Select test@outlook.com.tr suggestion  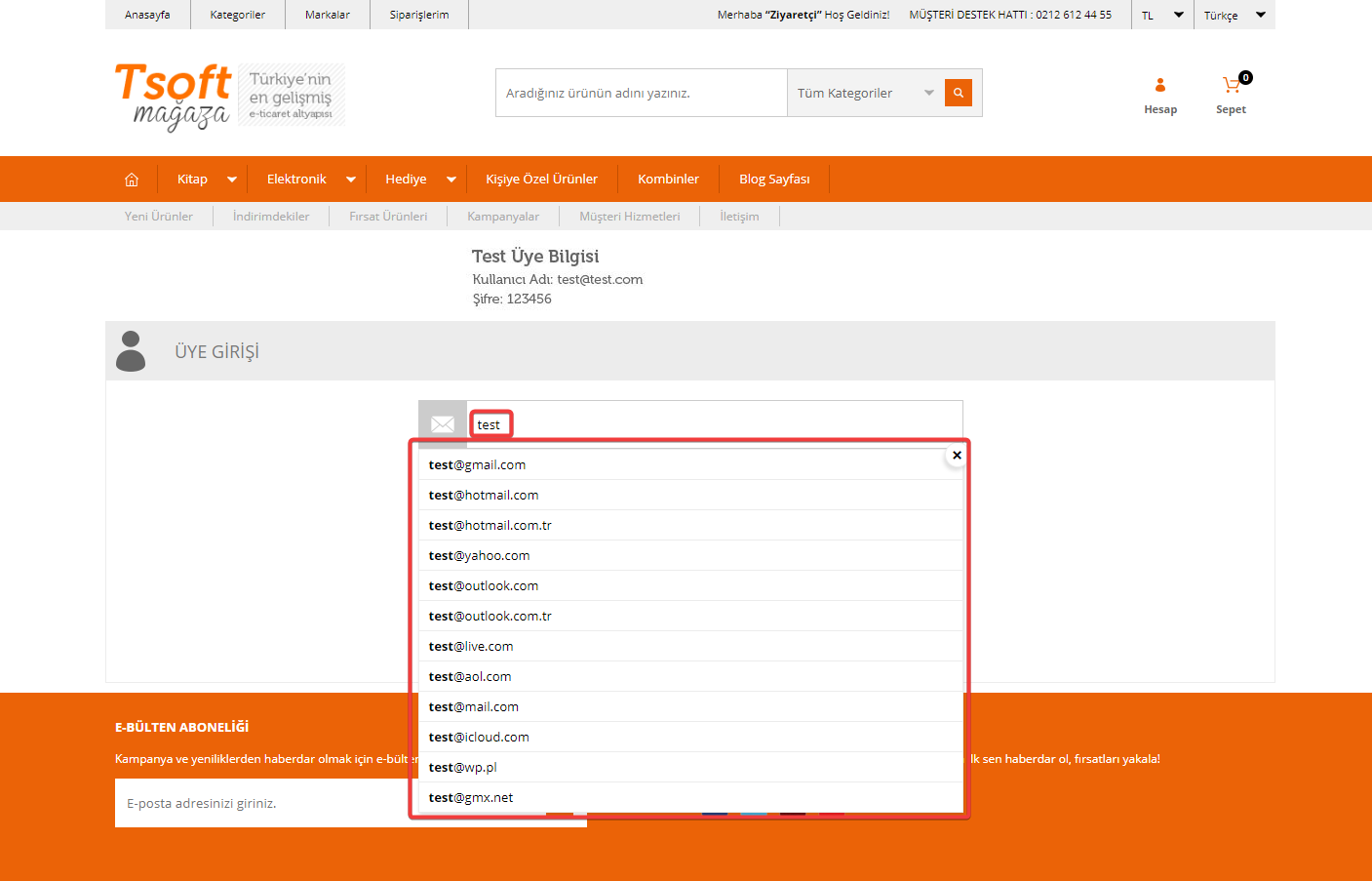[x=690, y=617]
